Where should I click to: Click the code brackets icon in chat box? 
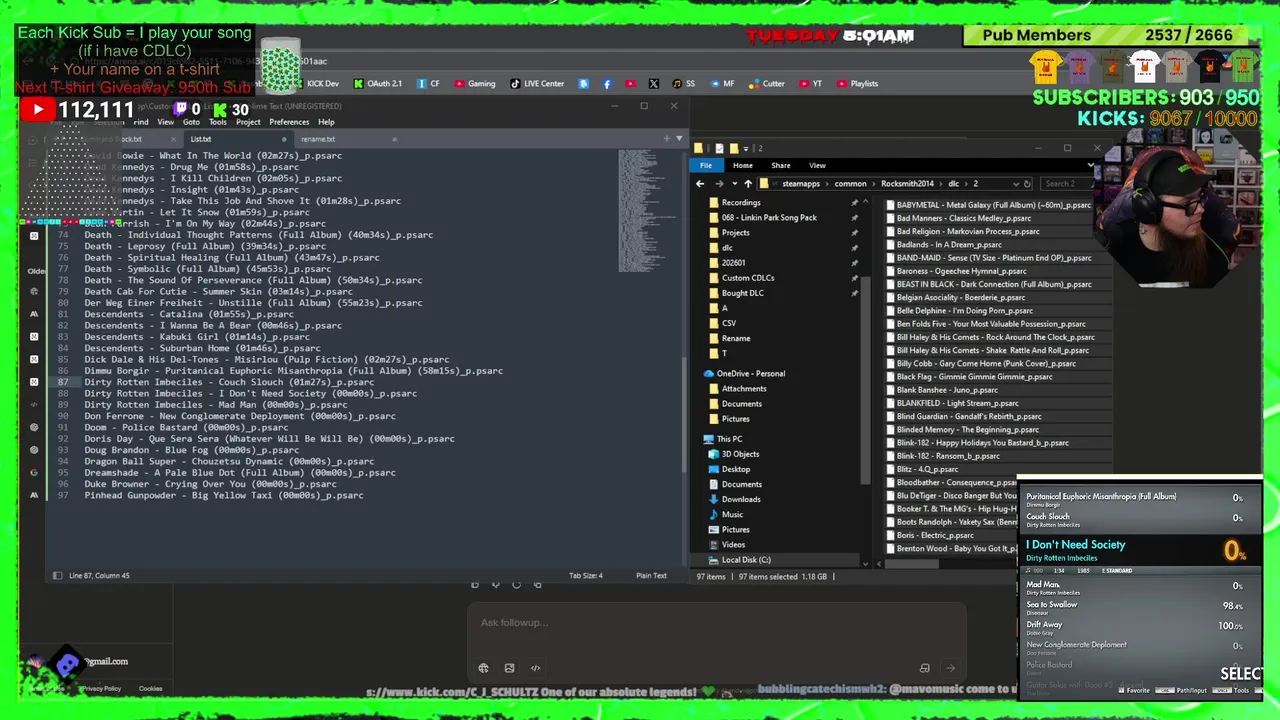pyautogui.click(x=535, y=668)
